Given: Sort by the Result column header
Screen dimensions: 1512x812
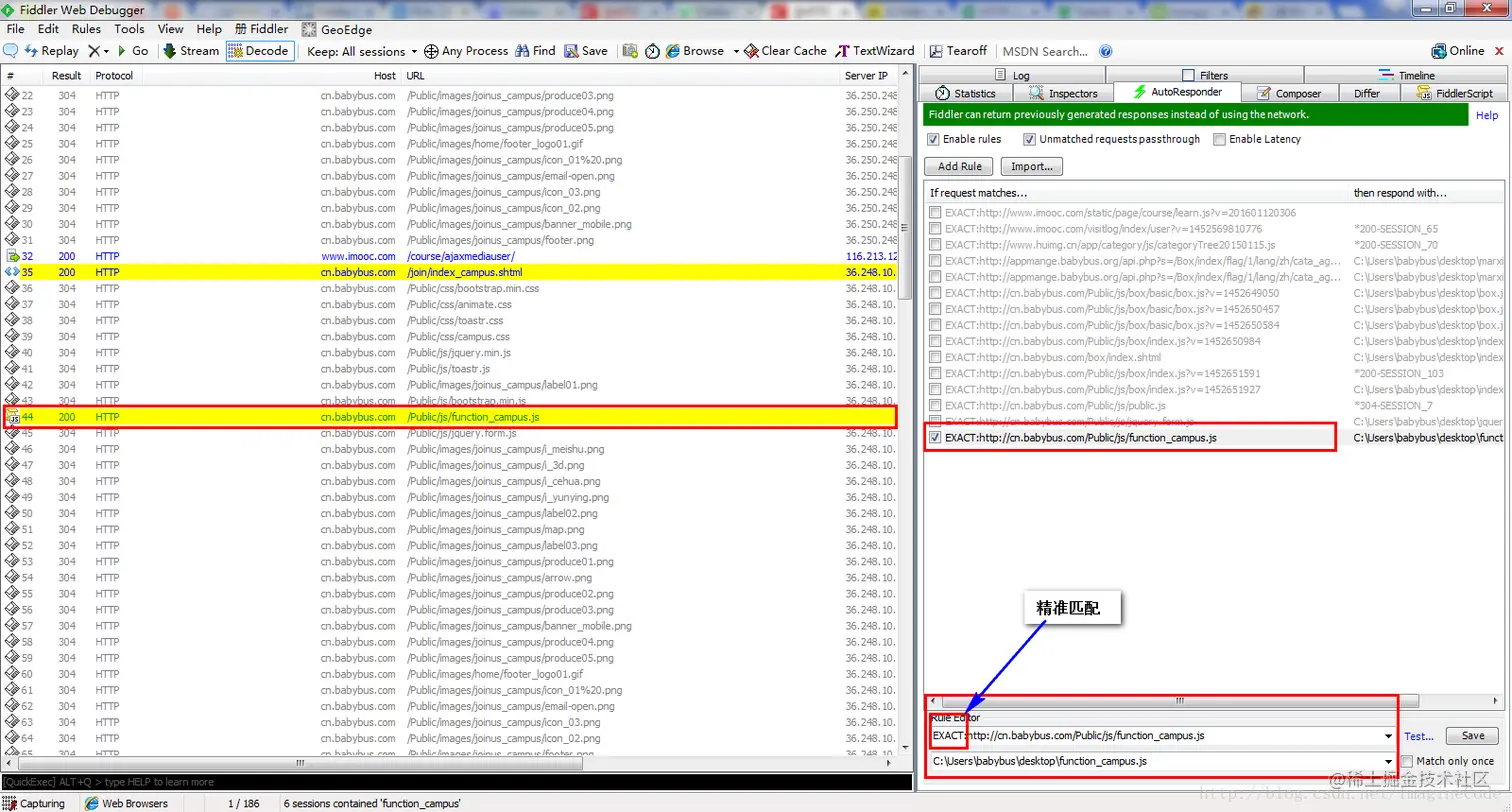Looking at the screenshot, I should tap(67, 76).
